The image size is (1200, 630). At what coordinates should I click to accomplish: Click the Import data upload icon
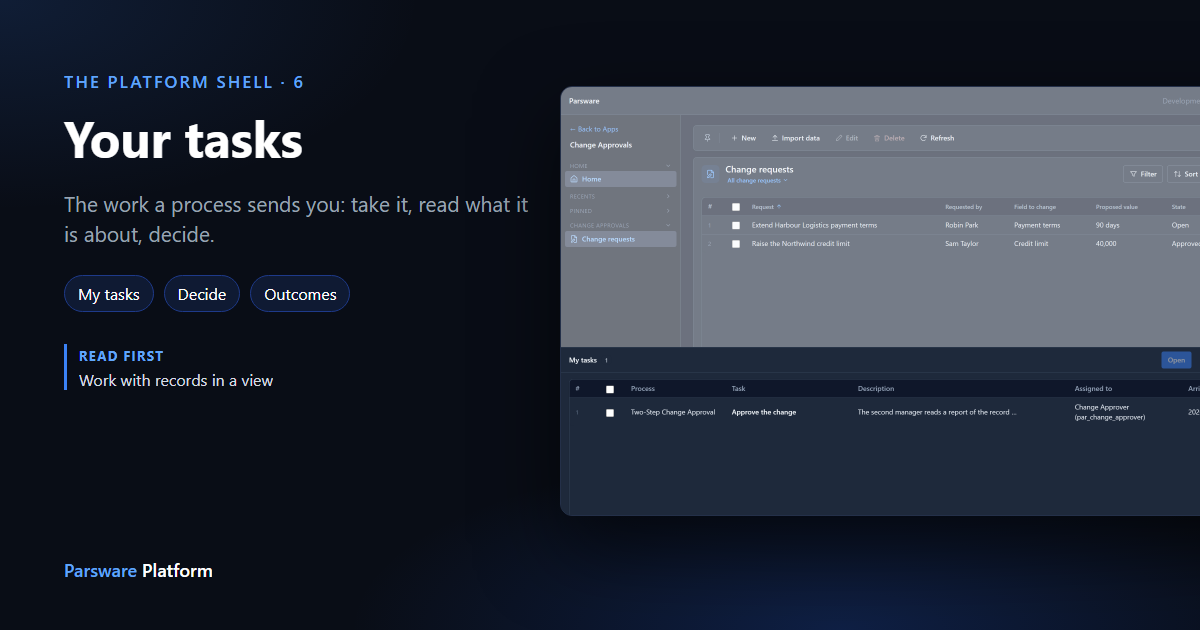pyautogui.click(x=775, y=138)
